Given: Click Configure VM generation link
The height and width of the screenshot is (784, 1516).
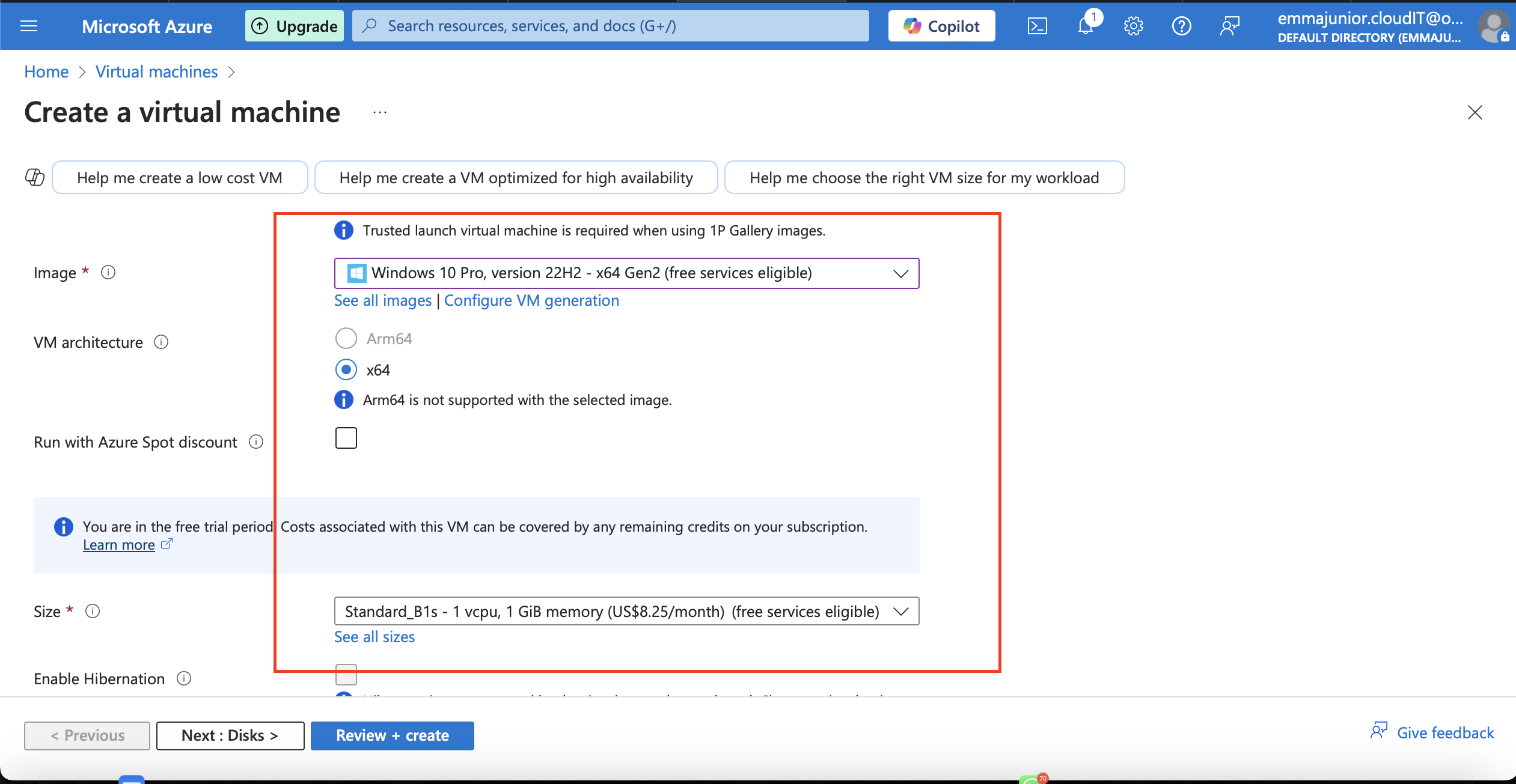Looking at the screenshot, I should (531, 300).
